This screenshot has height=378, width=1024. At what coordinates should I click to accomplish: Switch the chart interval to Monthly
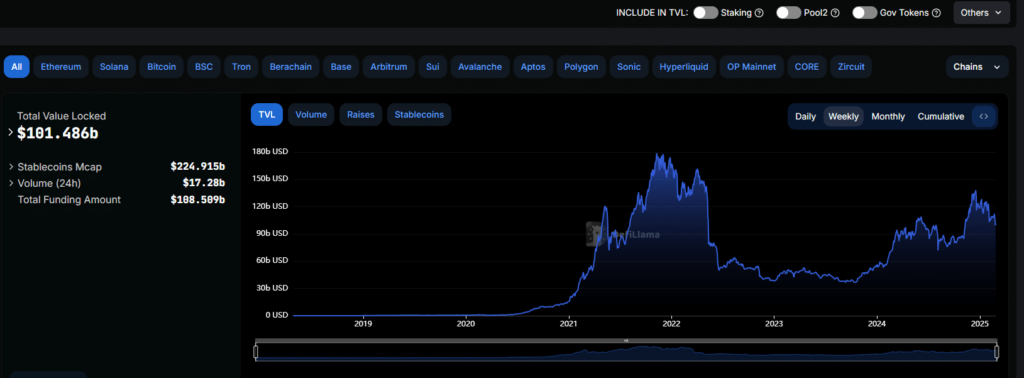(888, 117)
